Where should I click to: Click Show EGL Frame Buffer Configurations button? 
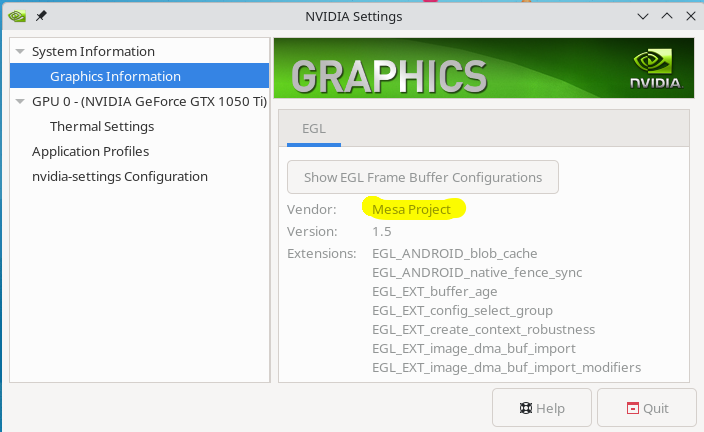tap(423, 177)
